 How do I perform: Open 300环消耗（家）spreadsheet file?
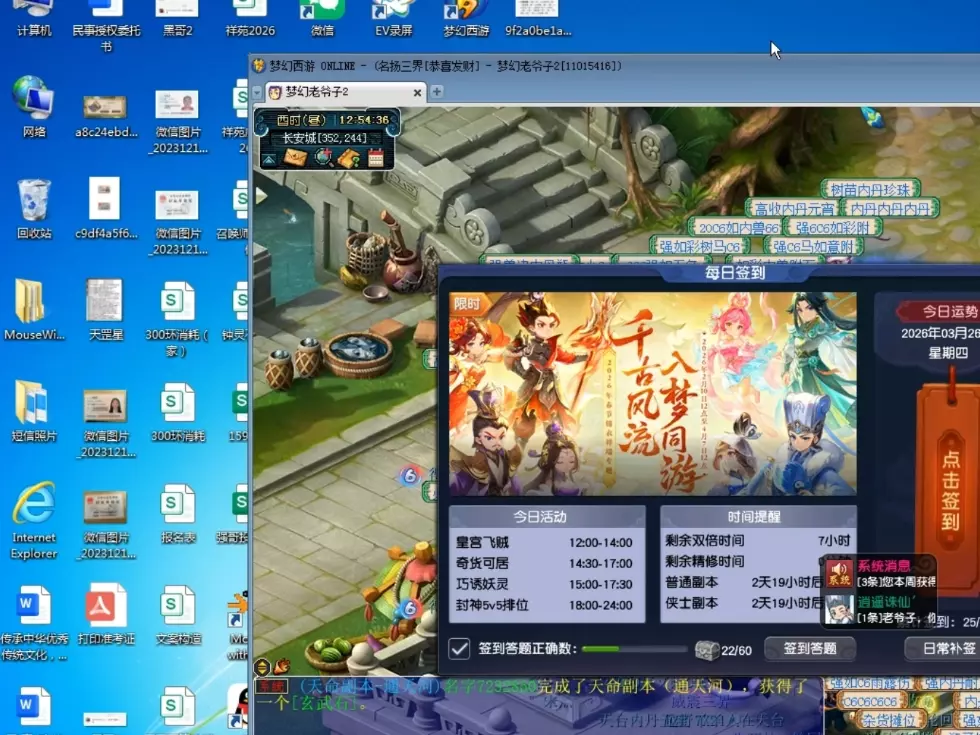(178, 319)
